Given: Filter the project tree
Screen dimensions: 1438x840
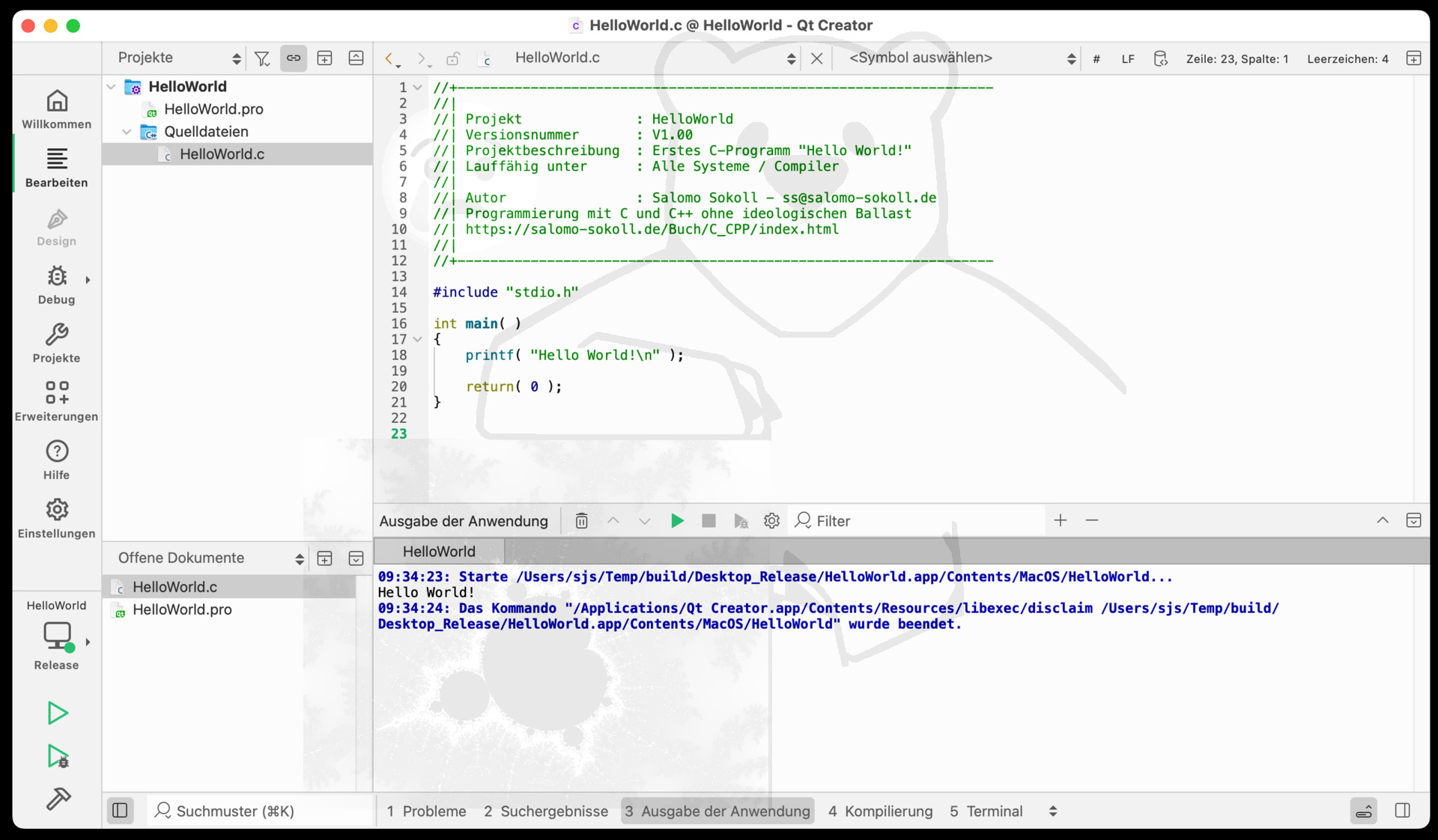Looking at the screenshot, I should coord(262,58).
